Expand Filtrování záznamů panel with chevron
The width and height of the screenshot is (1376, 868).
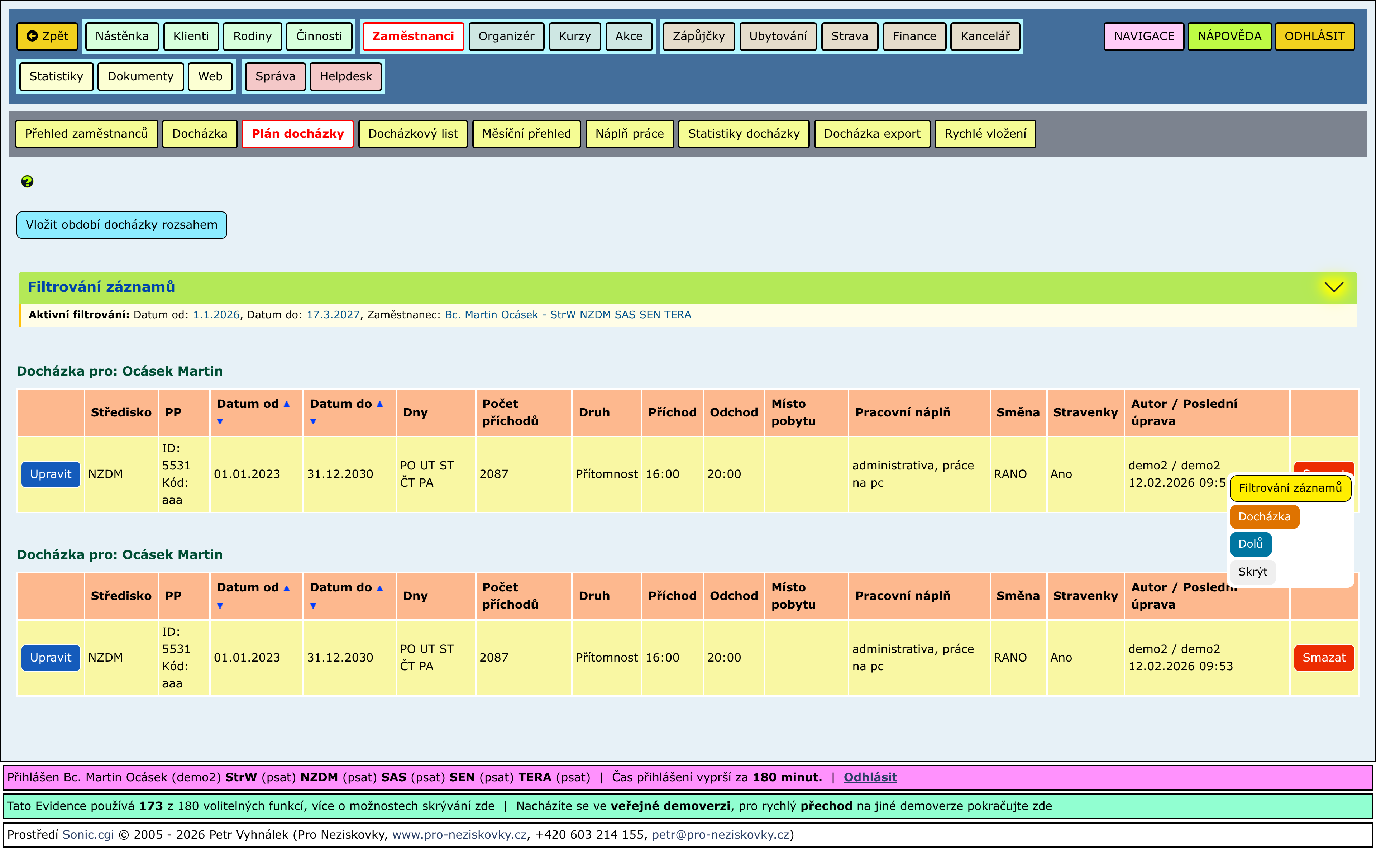click(x=1334, y=287)
